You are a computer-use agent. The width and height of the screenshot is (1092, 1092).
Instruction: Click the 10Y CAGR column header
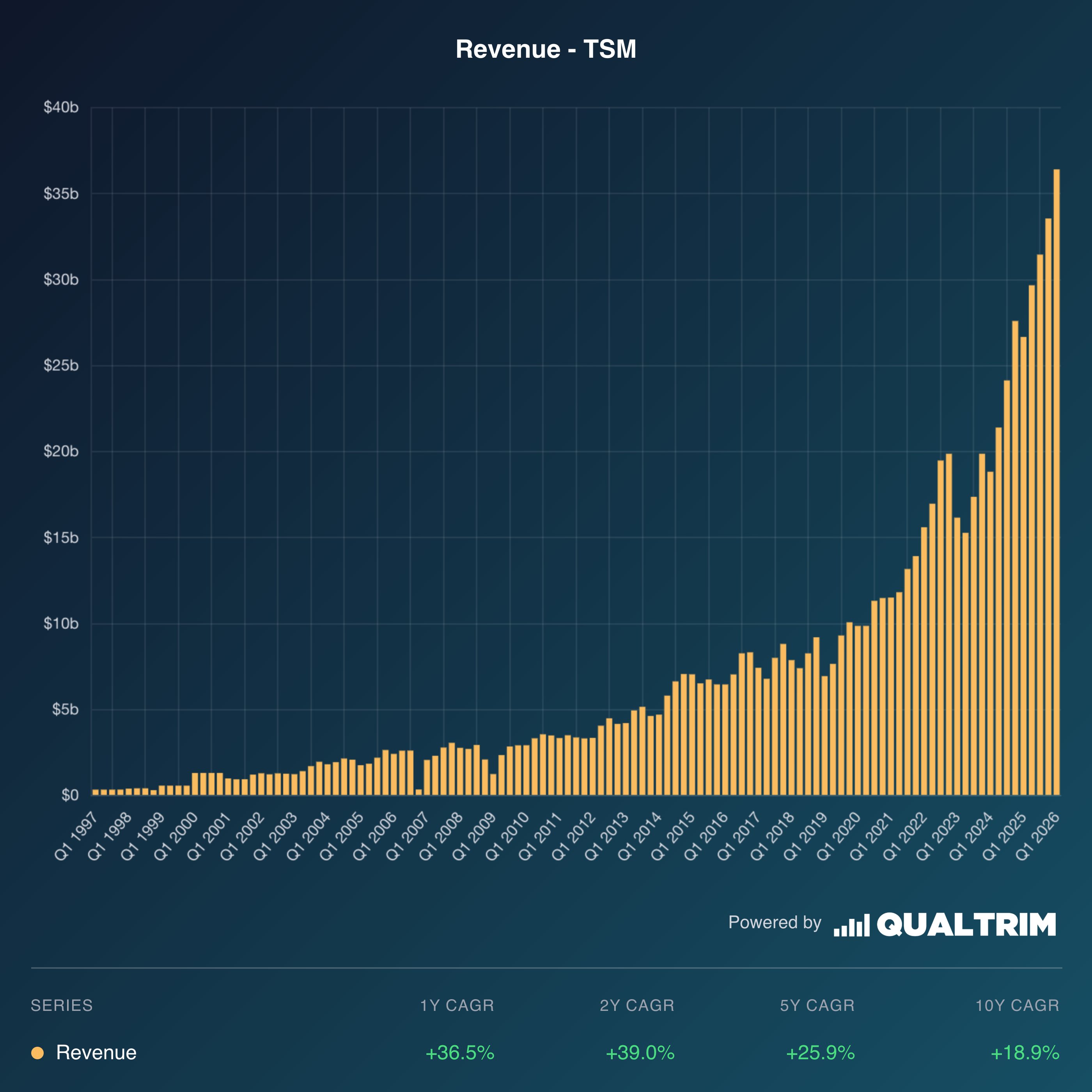1017,1005
